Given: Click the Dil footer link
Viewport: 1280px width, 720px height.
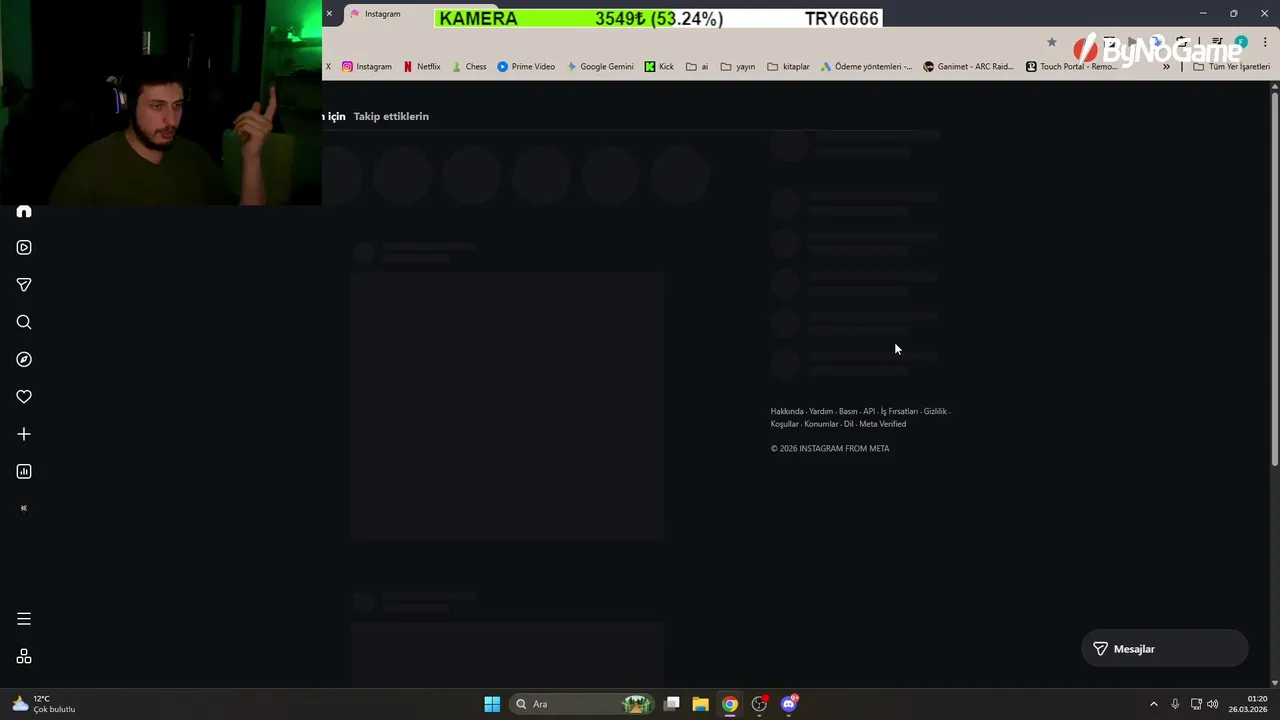Looking at the screenshot, I should 849,424.
